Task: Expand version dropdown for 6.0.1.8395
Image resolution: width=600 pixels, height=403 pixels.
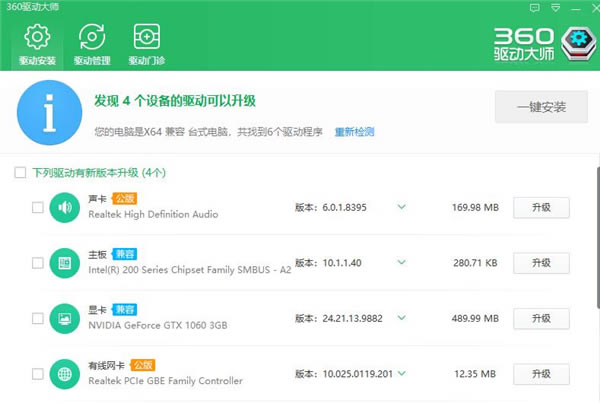Action: 401,207
